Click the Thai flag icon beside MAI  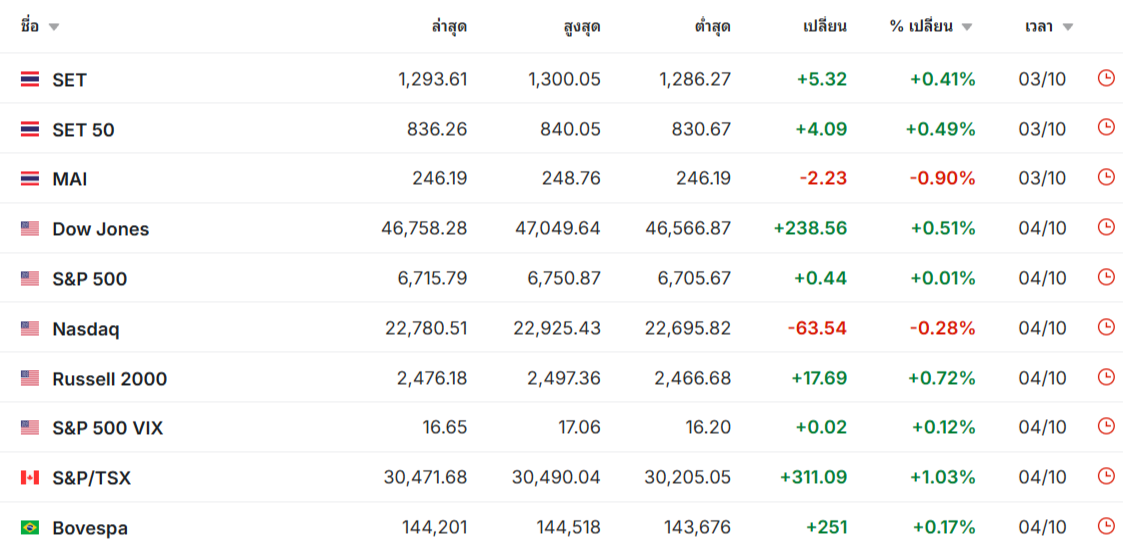coord(30,179)
